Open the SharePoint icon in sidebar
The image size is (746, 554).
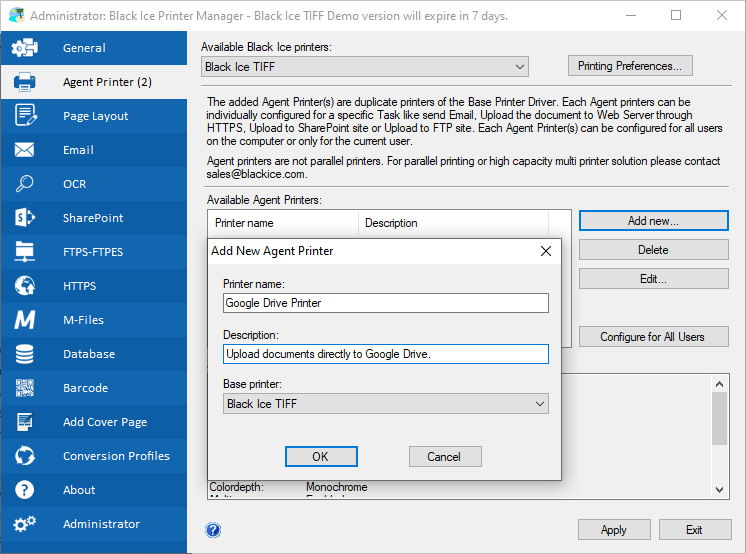pos(25,218)
